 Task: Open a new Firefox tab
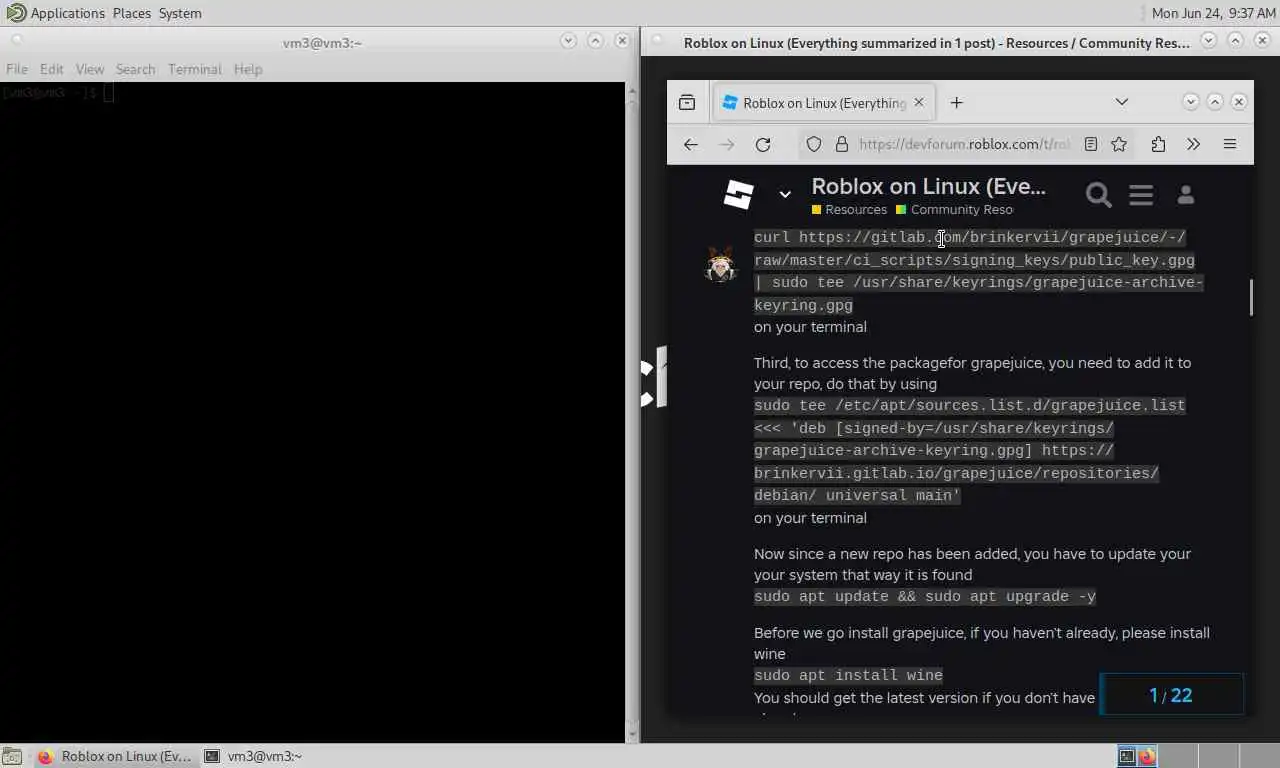pos(956,102)
